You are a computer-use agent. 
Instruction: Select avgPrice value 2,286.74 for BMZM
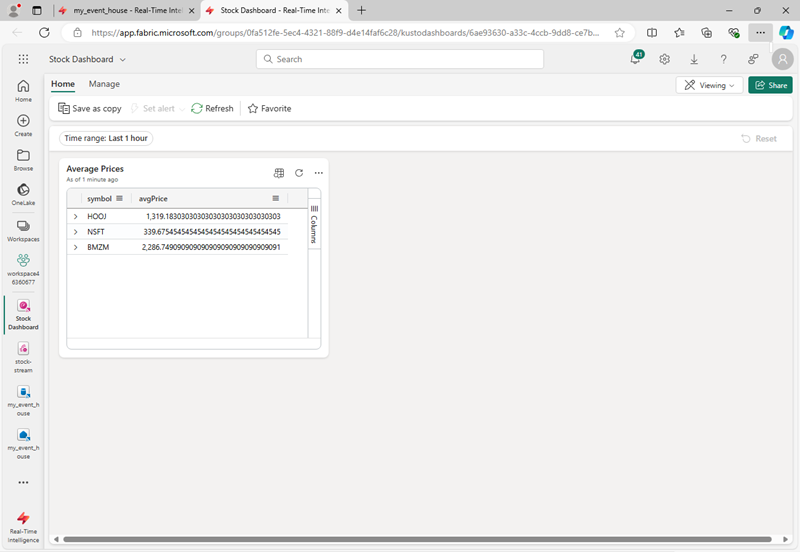click(x=211, y=247)
